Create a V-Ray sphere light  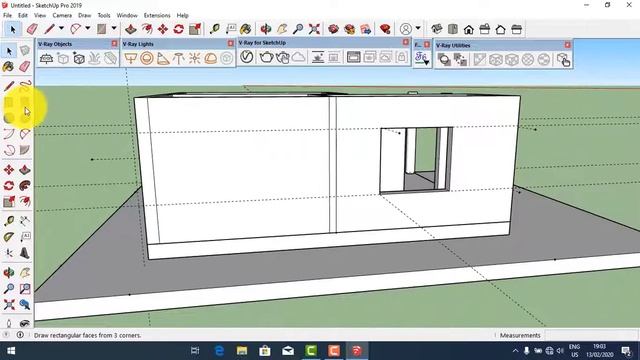(x=147, y=58)
